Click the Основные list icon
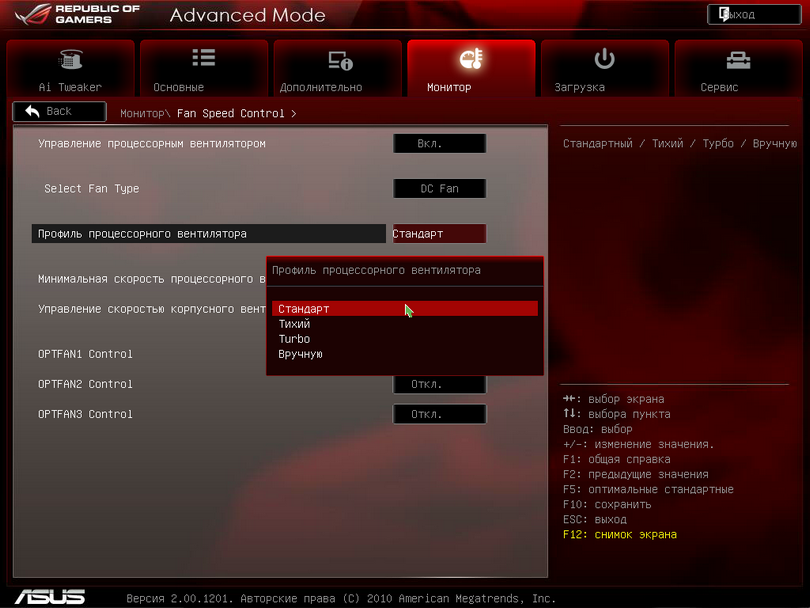This screenshot has width=810, height=608. (x=204, y=59)
